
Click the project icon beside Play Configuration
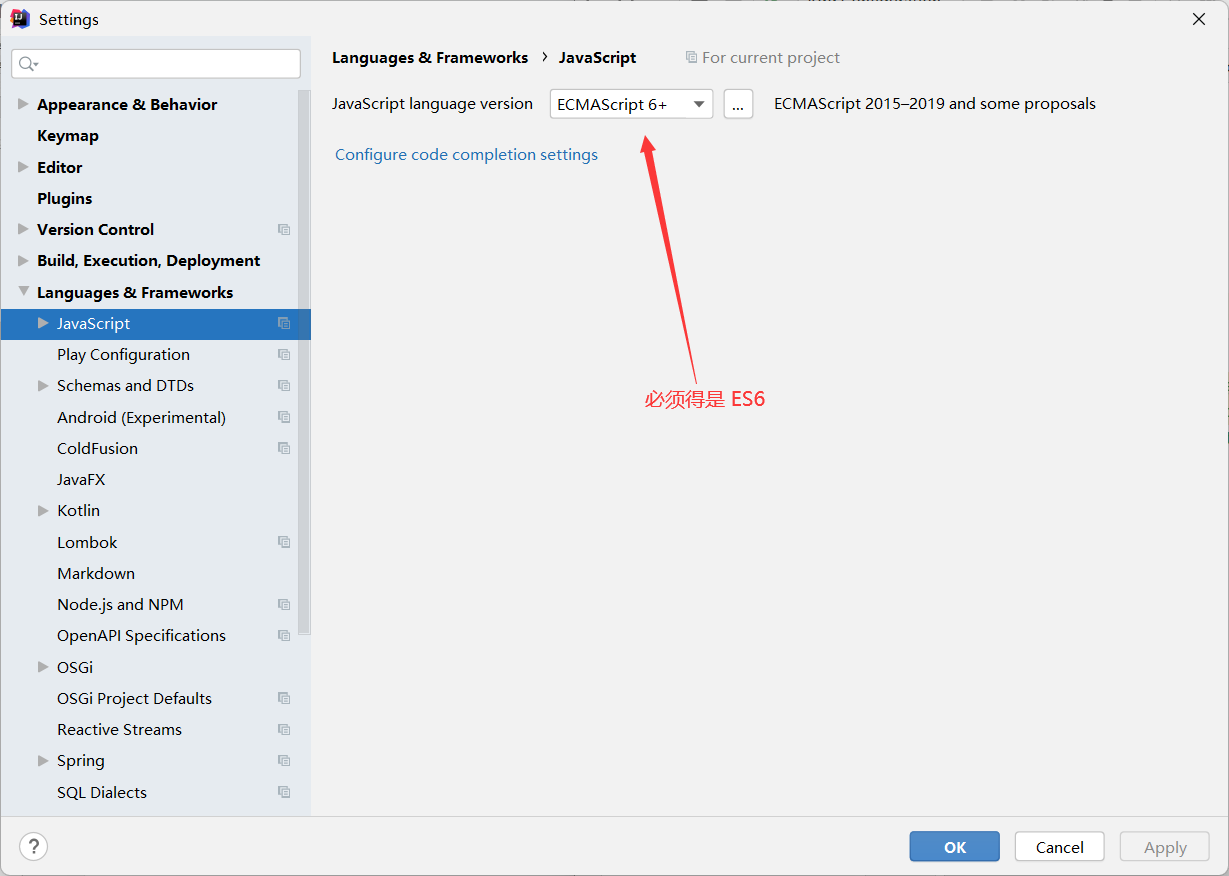click(284, 355)
